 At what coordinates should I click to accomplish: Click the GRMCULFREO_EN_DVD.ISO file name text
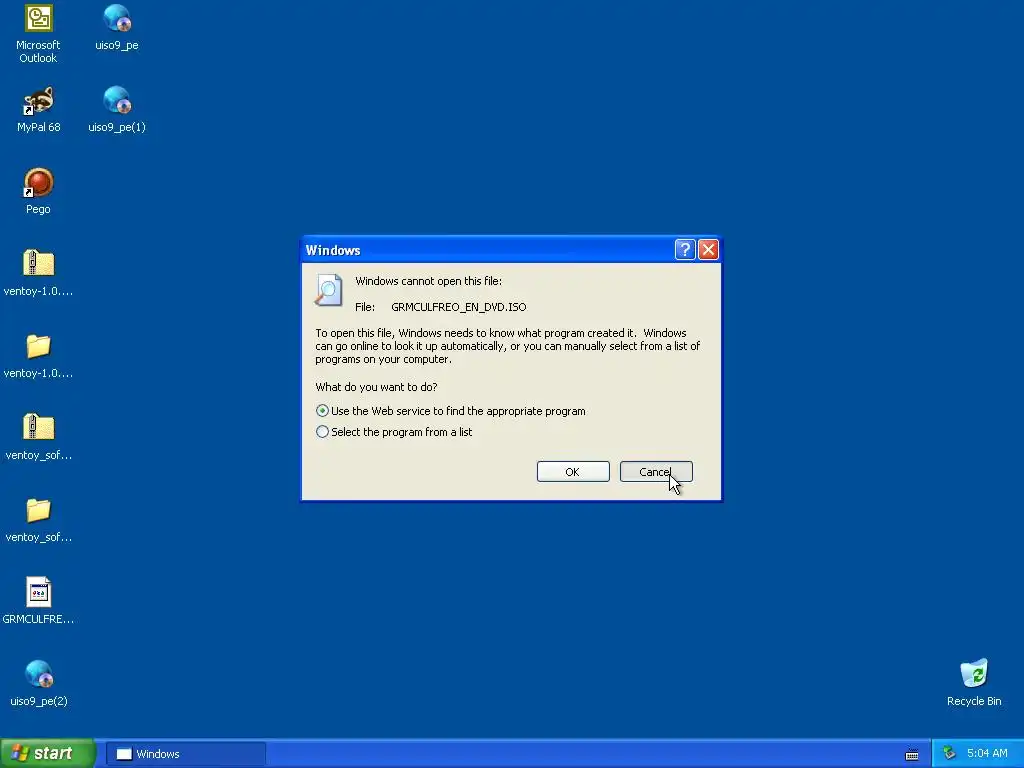coord(458,307)
